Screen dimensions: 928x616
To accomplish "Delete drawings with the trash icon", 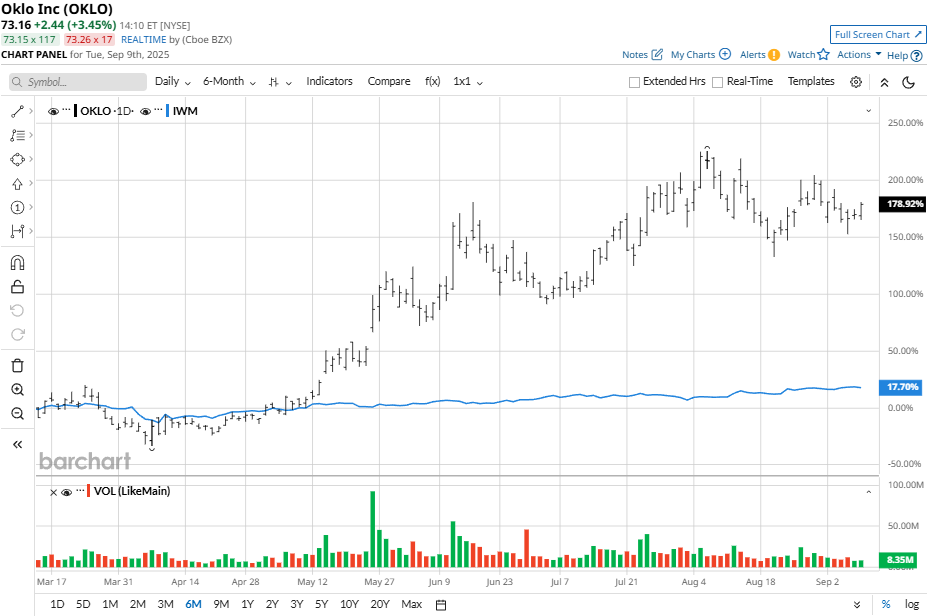I will 17,366.
